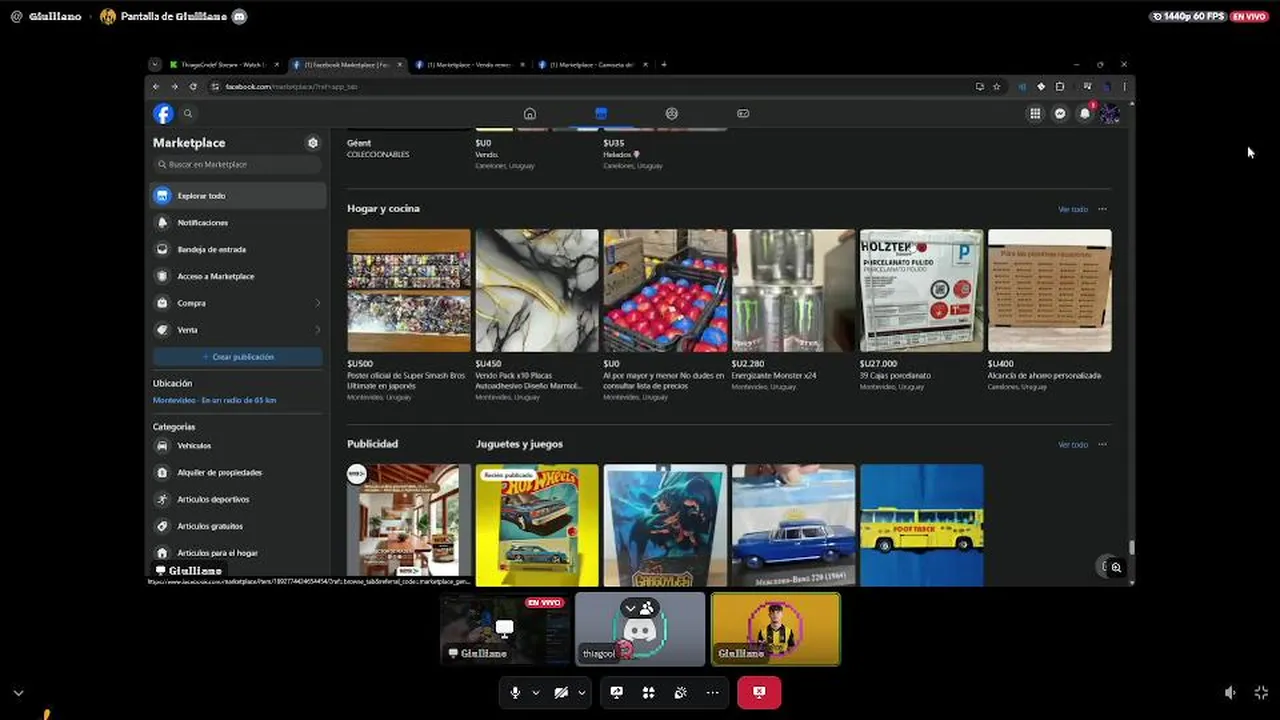Reload the page

coord(193,87)
